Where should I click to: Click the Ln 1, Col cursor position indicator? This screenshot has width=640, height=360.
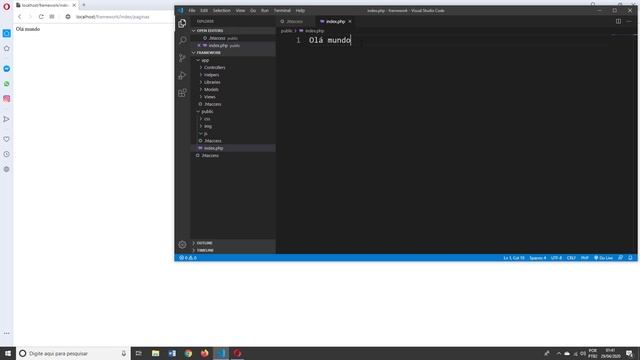(x=514, y=258)
